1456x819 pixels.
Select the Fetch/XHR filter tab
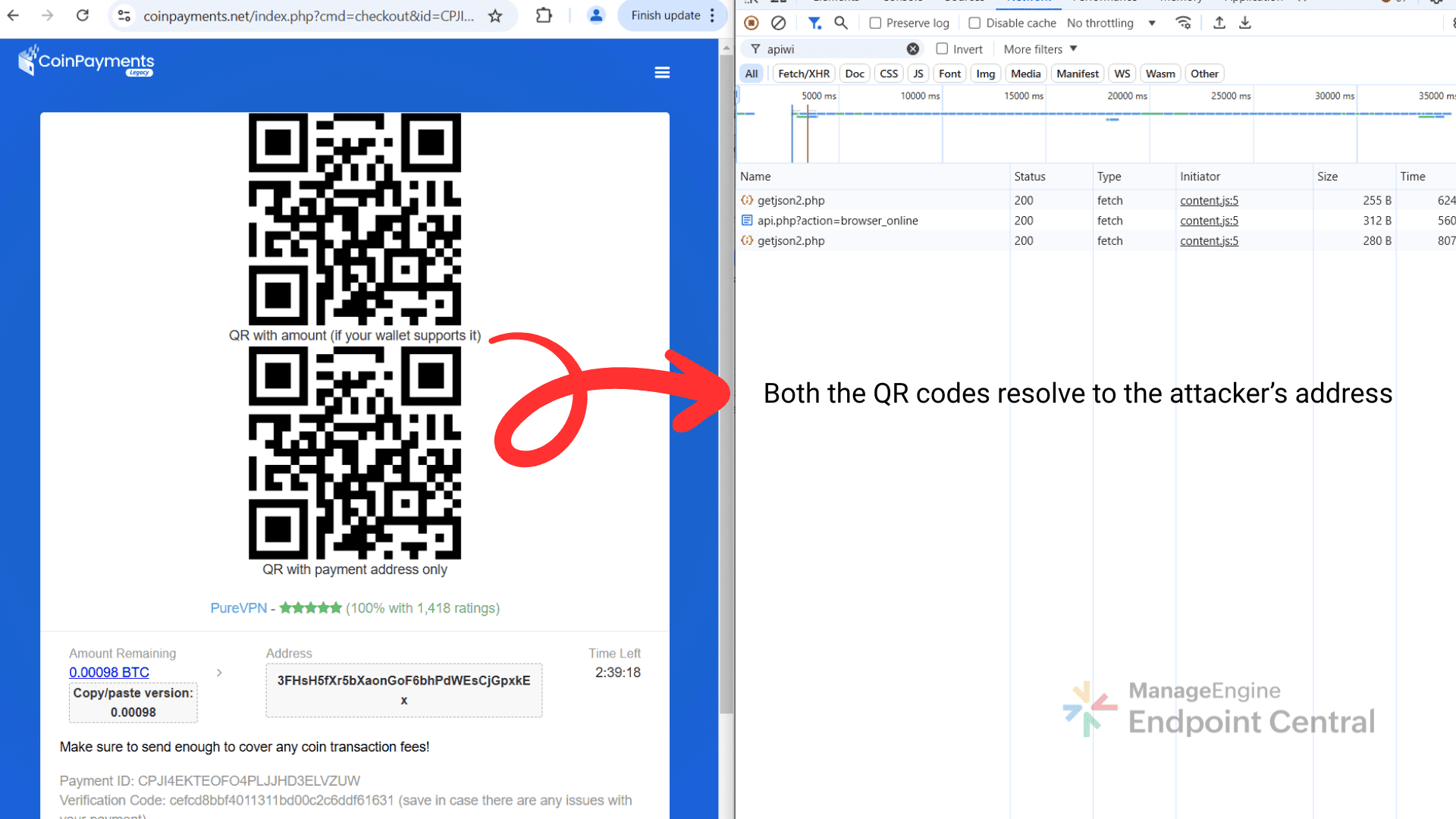[803, 74]
